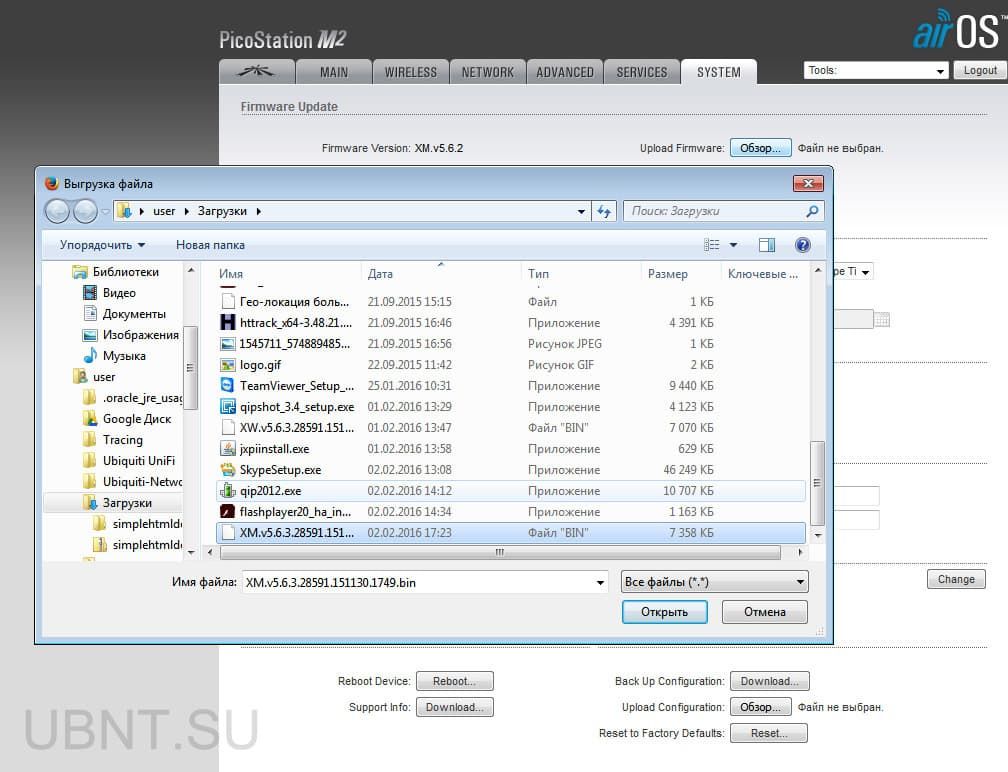The height and width of the screenshot is (772, 1008).
Task: Click the Google Диск folder icon
Action: click(90, 418)
